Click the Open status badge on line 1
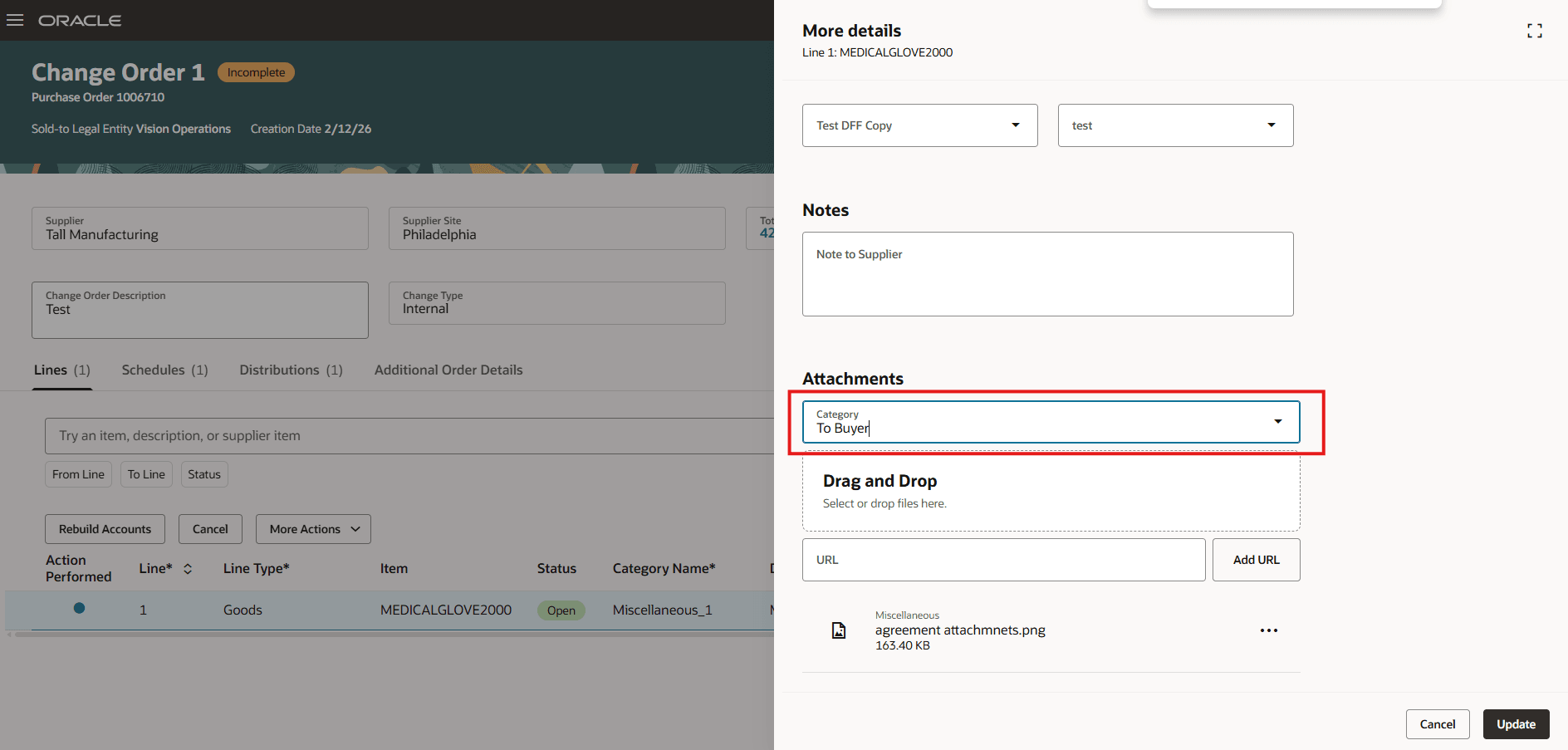Image resolution: width=1568 pixels, height=750 pixels. coord(561,610)
